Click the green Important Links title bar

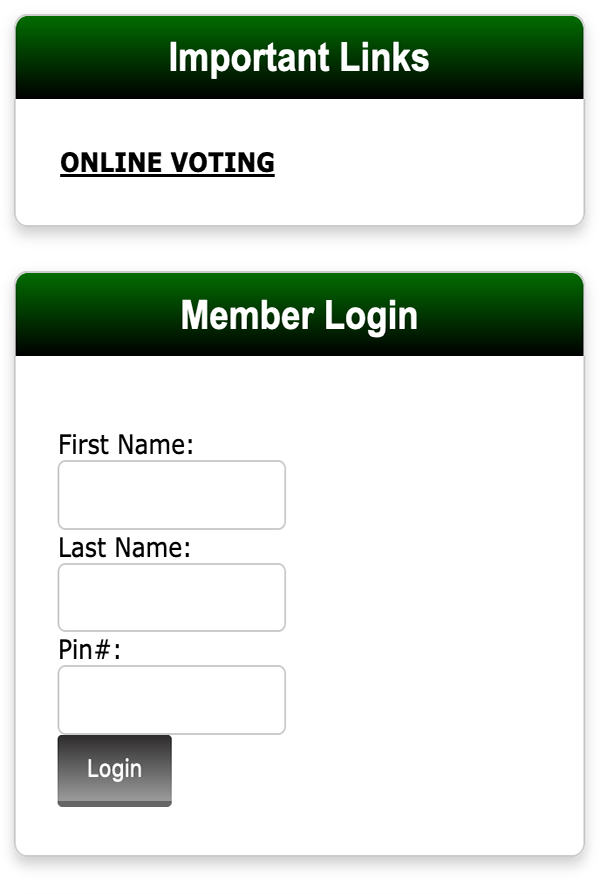click(500, 58)
